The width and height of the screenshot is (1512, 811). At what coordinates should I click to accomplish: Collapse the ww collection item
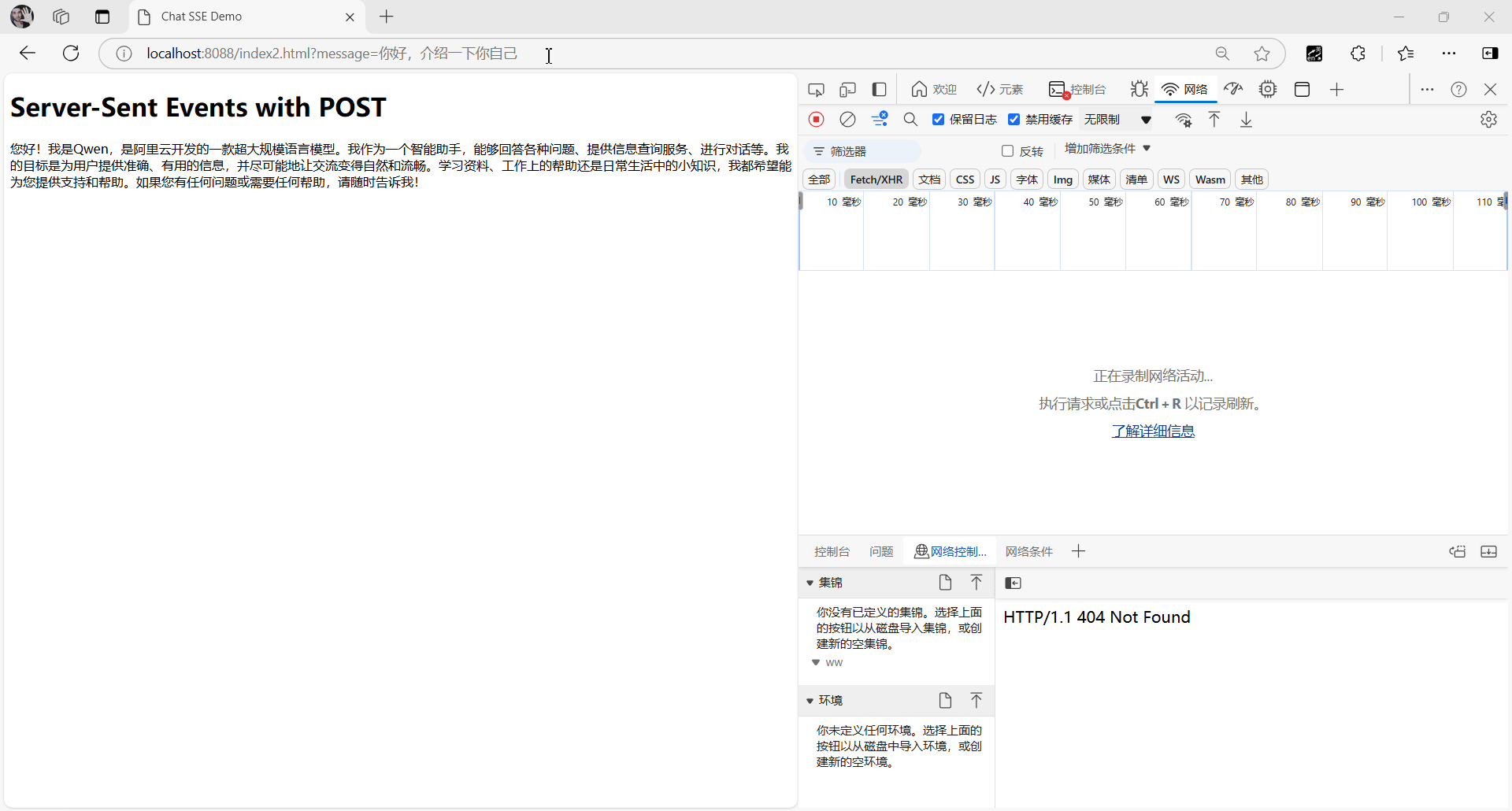click(x=816, y=662)
